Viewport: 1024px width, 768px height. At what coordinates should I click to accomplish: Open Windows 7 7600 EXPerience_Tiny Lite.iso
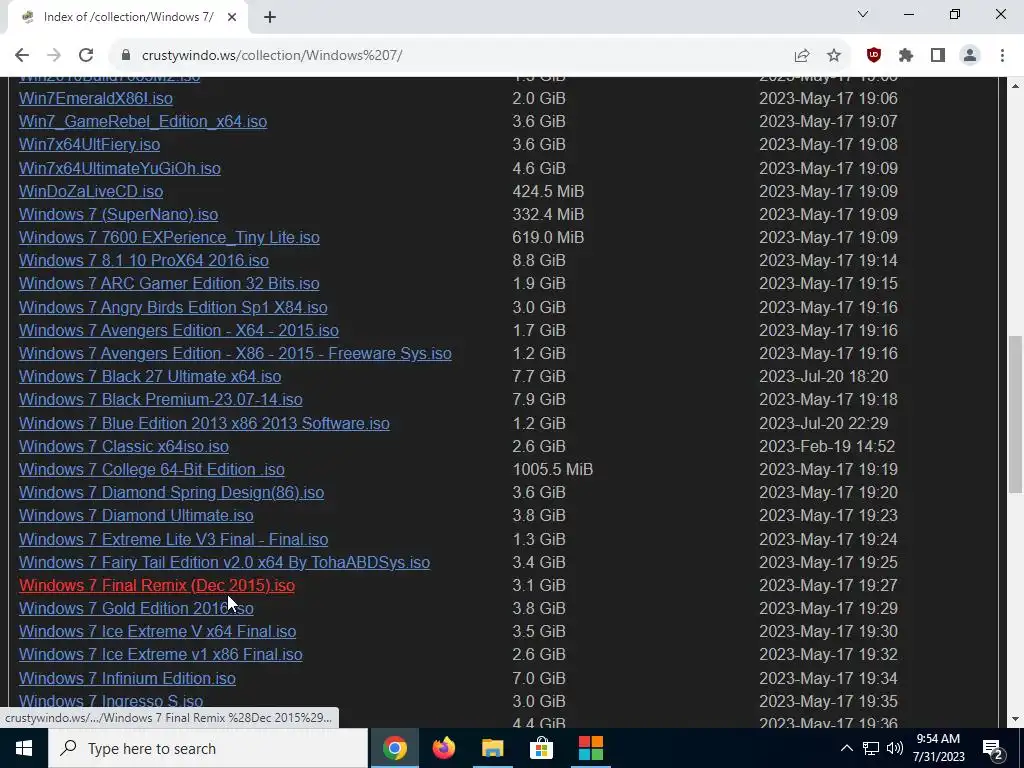pyautogui.click(x=169, y=237)
